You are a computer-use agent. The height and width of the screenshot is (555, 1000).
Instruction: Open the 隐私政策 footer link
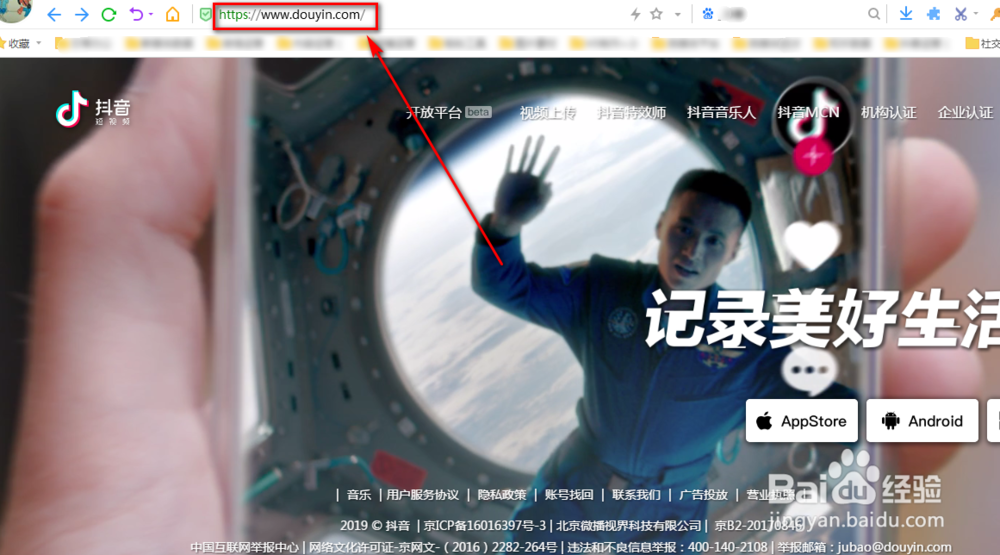tap(502, 495)
